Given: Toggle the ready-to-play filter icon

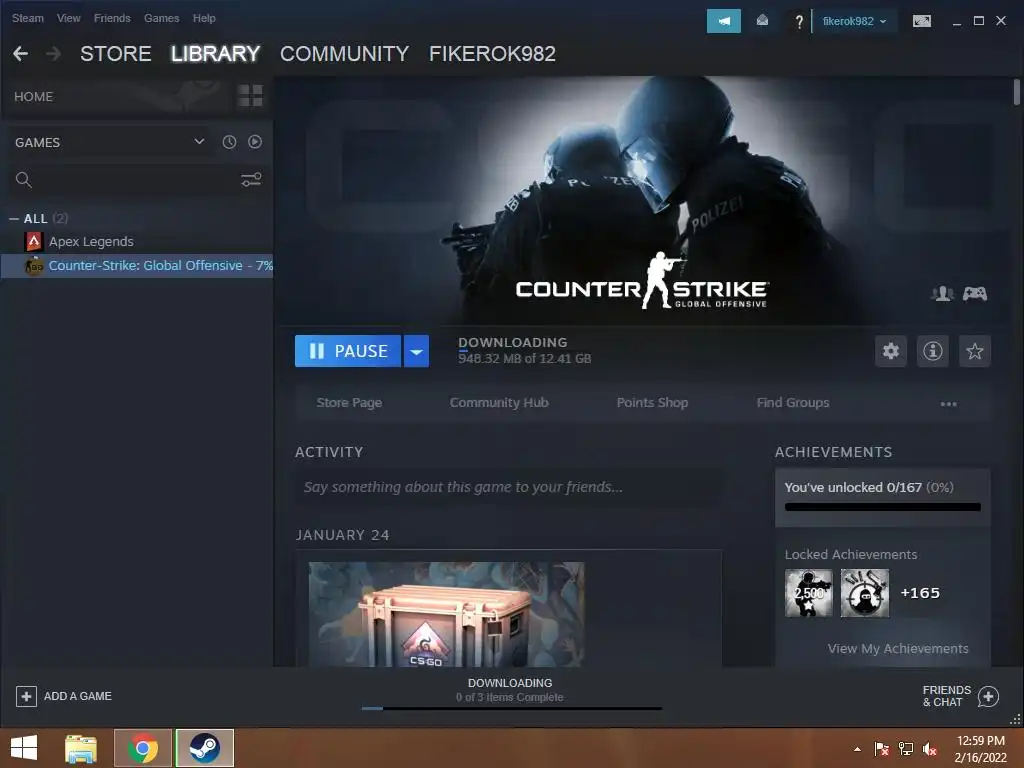Looking at the screenshot, I should coord(255,142).
